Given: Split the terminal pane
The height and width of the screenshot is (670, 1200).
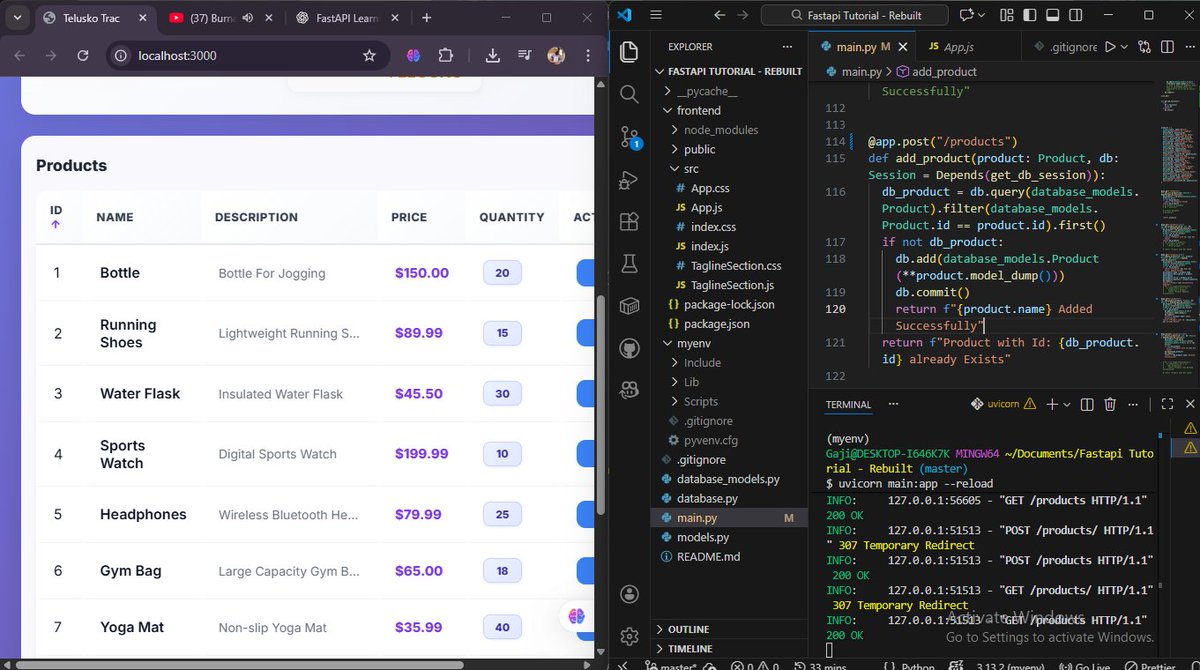Looking at the screenshot, I should pos(1088,404).
